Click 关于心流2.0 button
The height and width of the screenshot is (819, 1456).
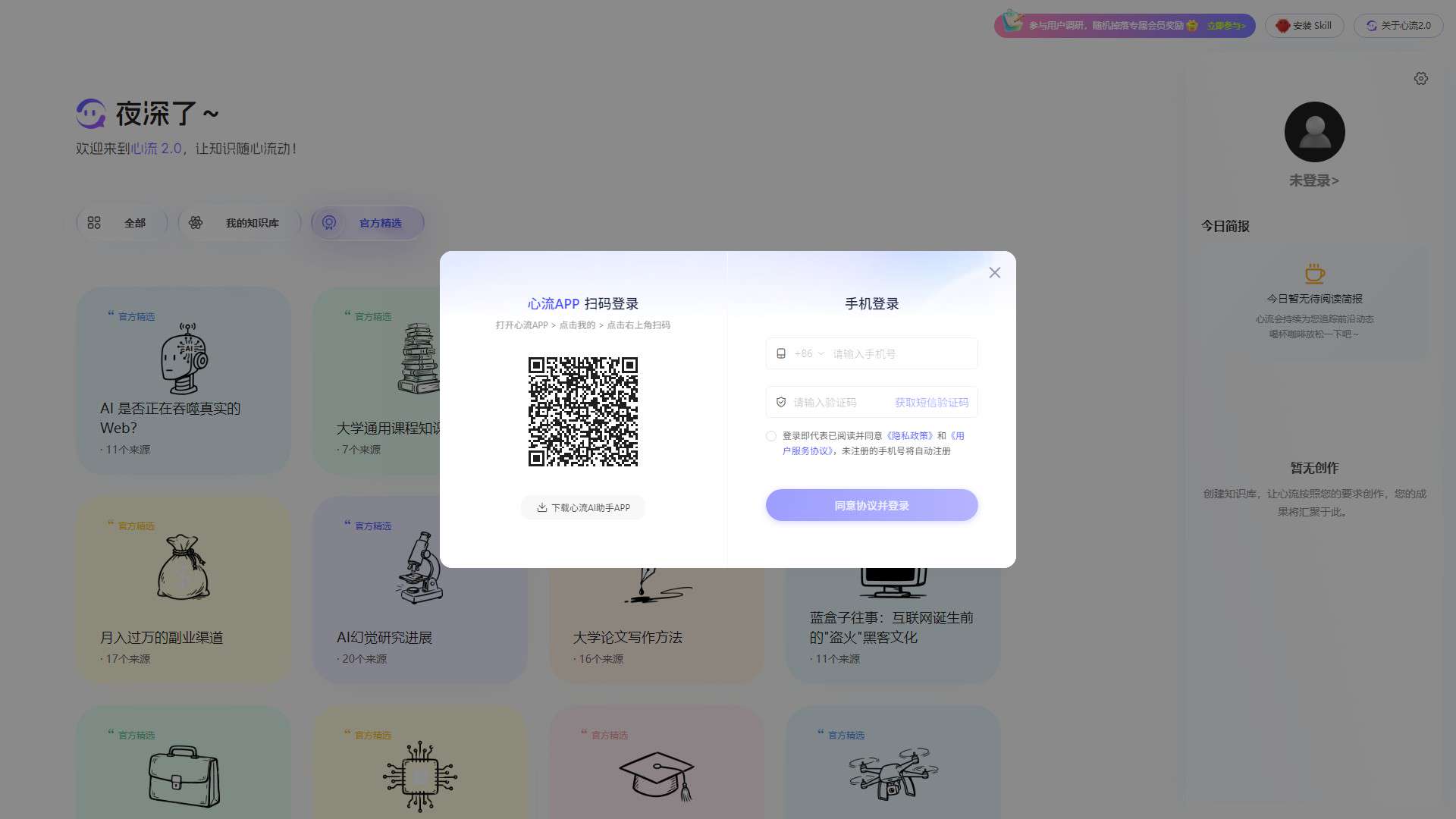point(1398,26)
